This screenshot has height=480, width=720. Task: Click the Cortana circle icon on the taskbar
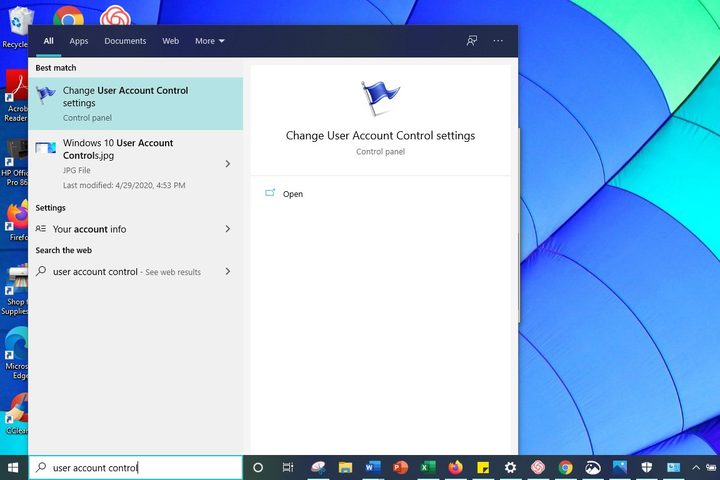pyautogui.click(x=258, y=468)
